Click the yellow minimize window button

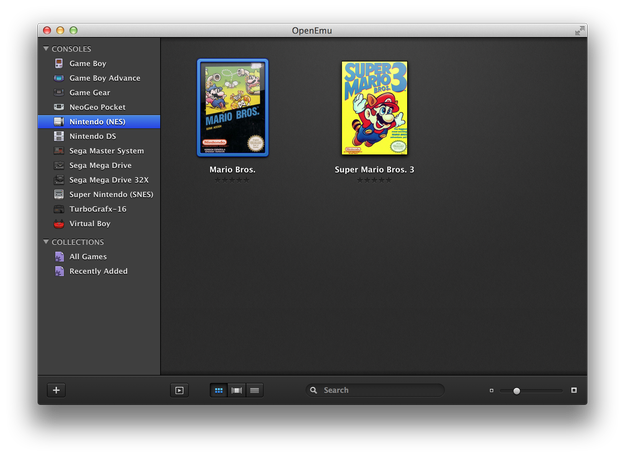point(60,30)
